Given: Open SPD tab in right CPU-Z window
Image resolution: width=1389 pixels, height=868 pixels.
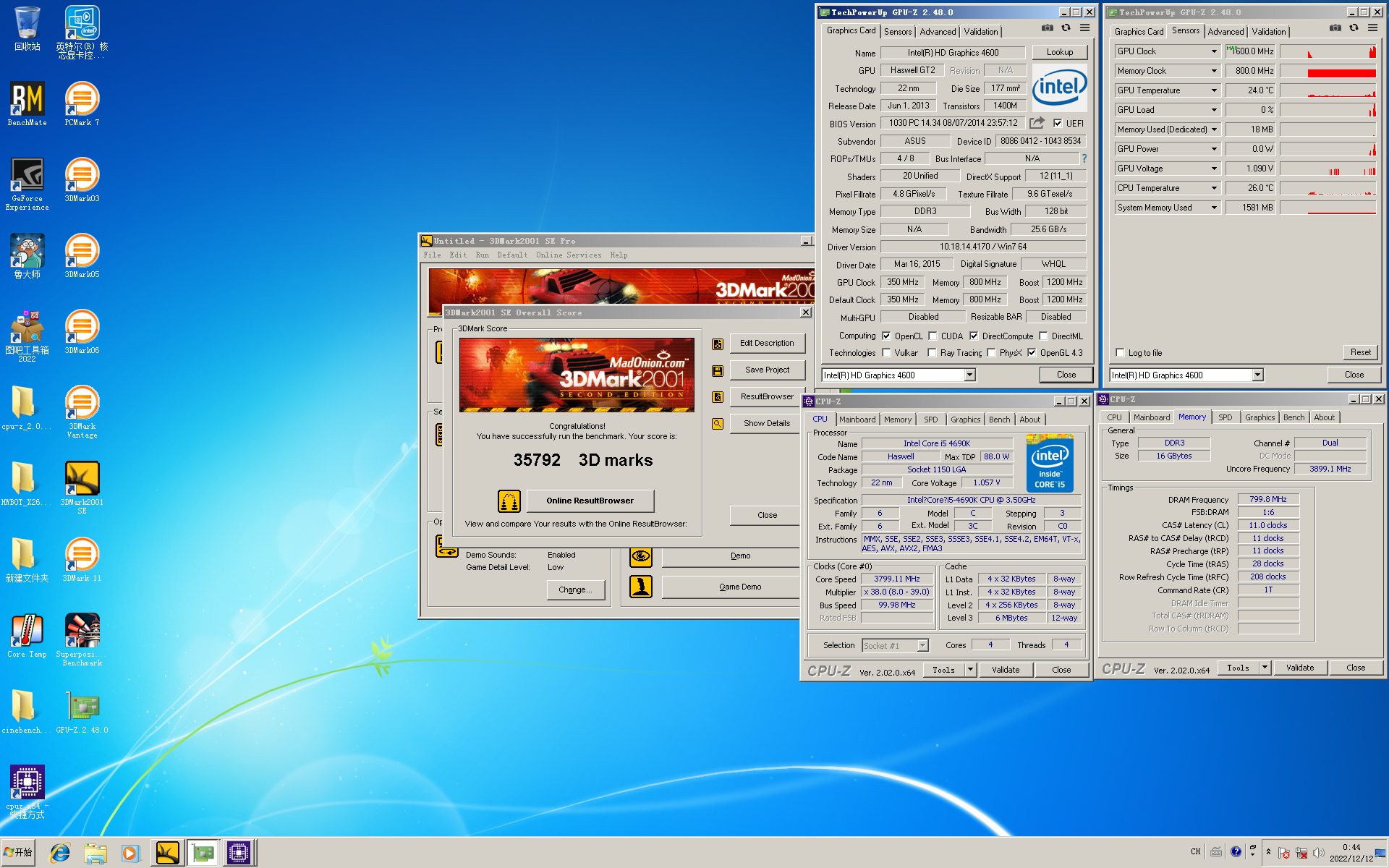Looking at the screenshot, I should coord(1225,417).
